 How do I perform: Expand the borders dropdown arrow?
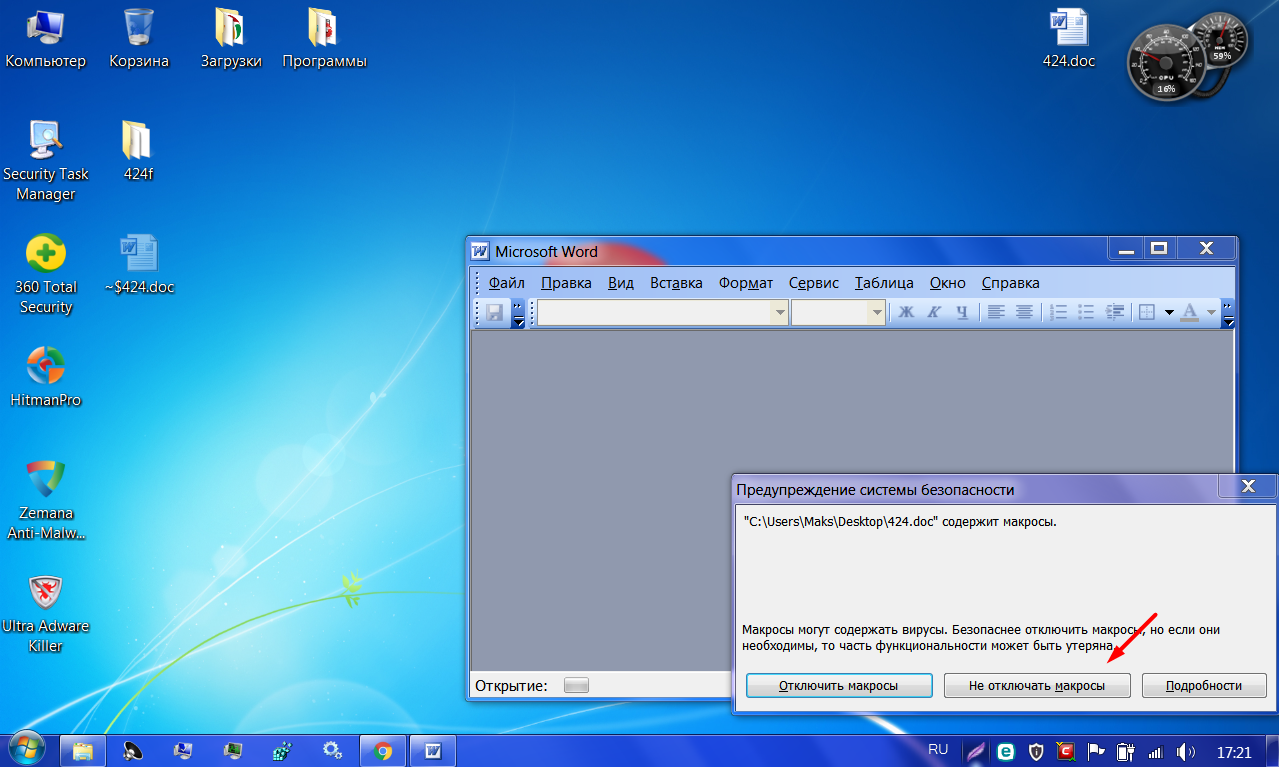(x=1168, y=313)
